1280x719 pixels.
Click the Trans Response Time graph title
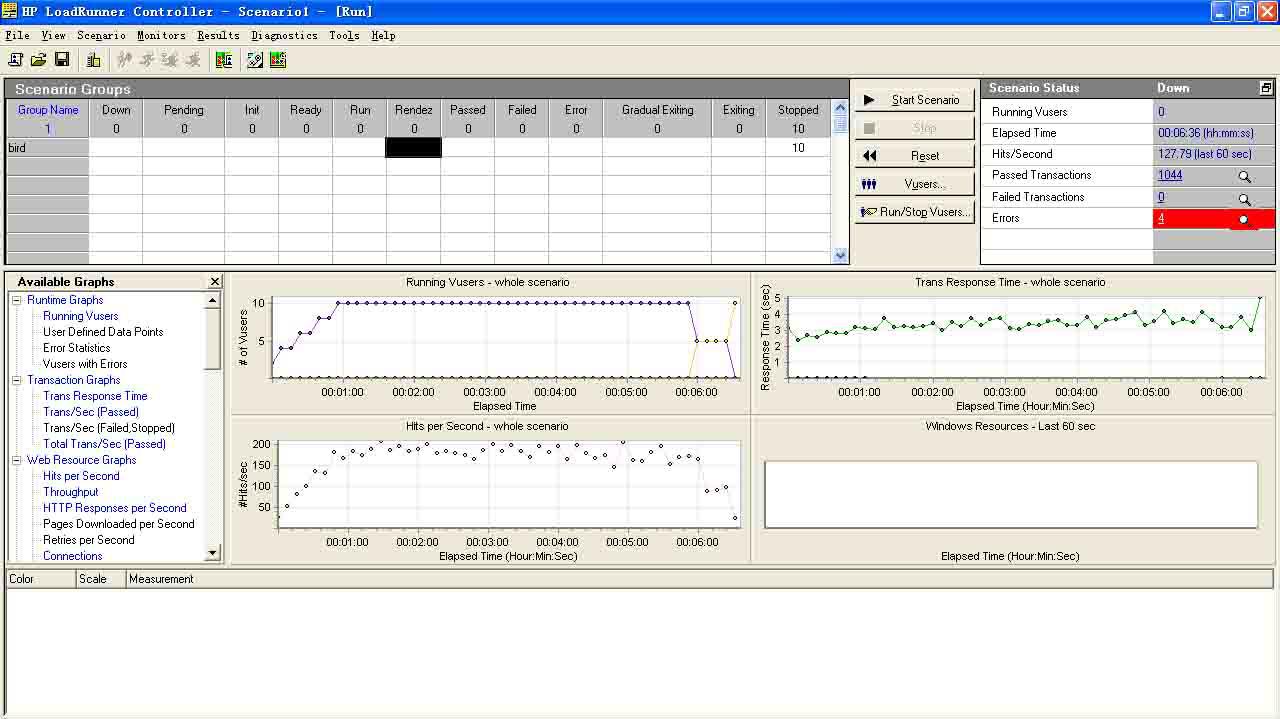click(1010, 282)
